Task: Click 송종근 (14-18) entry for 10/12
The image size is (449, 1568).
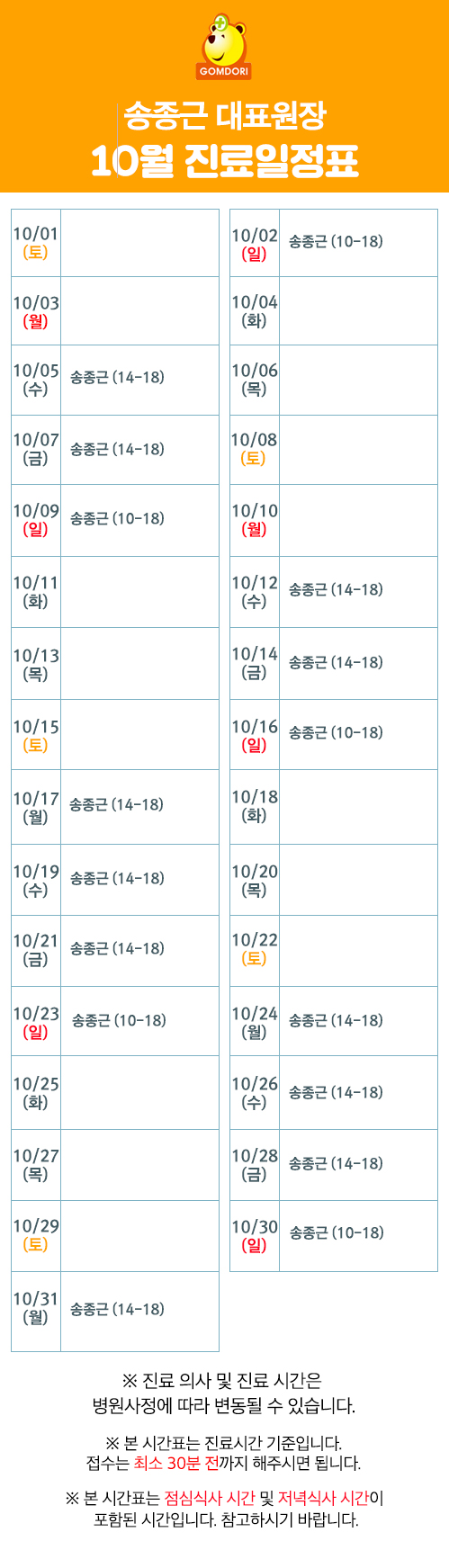Action: [336, 589]
